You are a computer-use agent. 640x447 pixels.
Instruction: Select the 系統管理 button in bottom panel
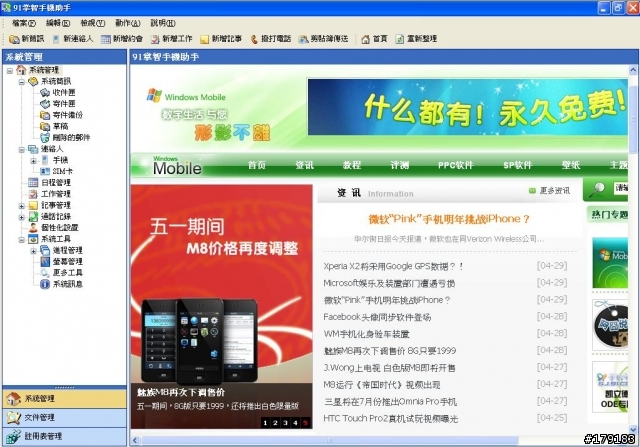(64, 399)
